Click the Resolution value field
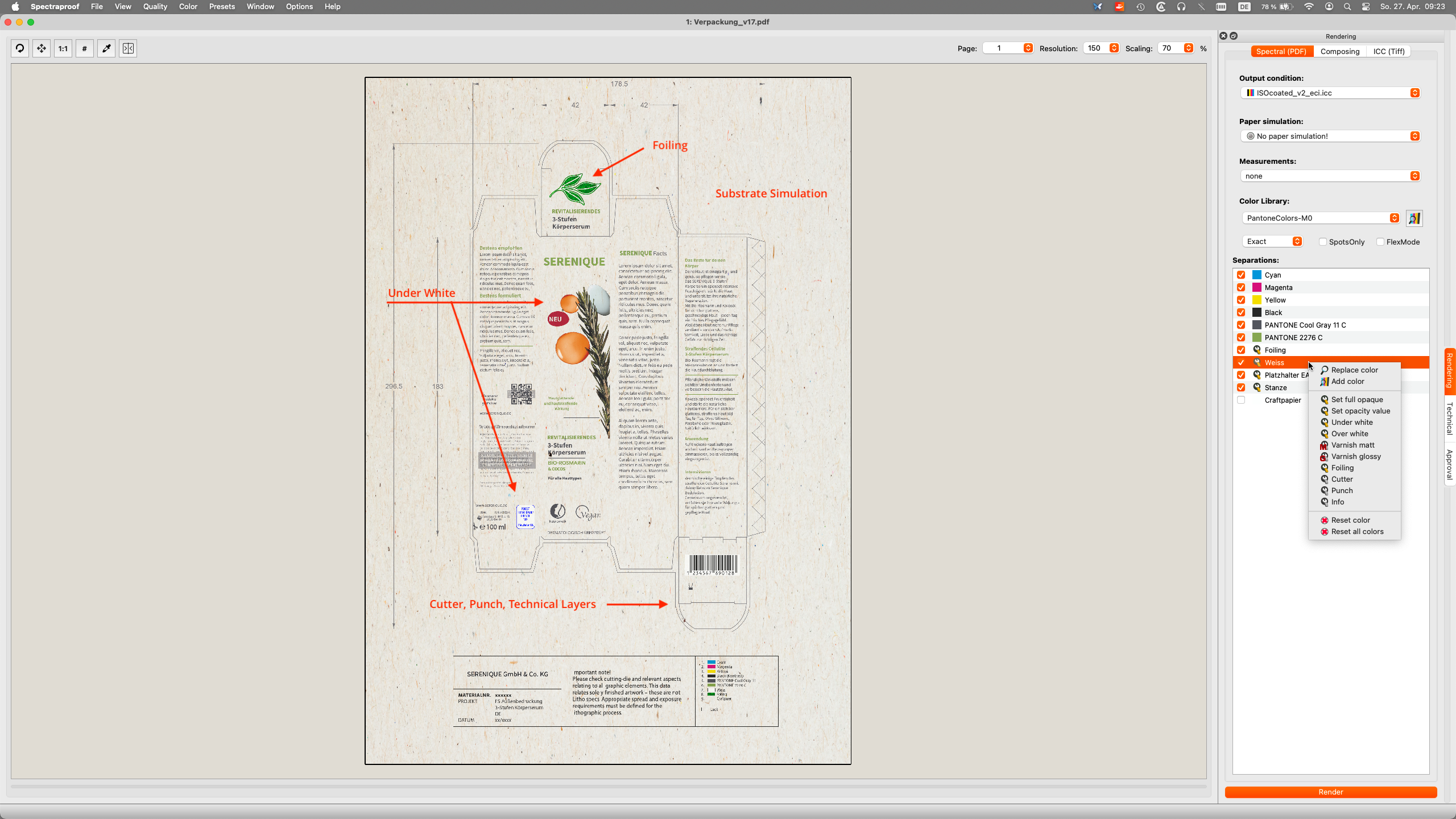Viewport: 1456px width, 819px height. click(1095, 48)
